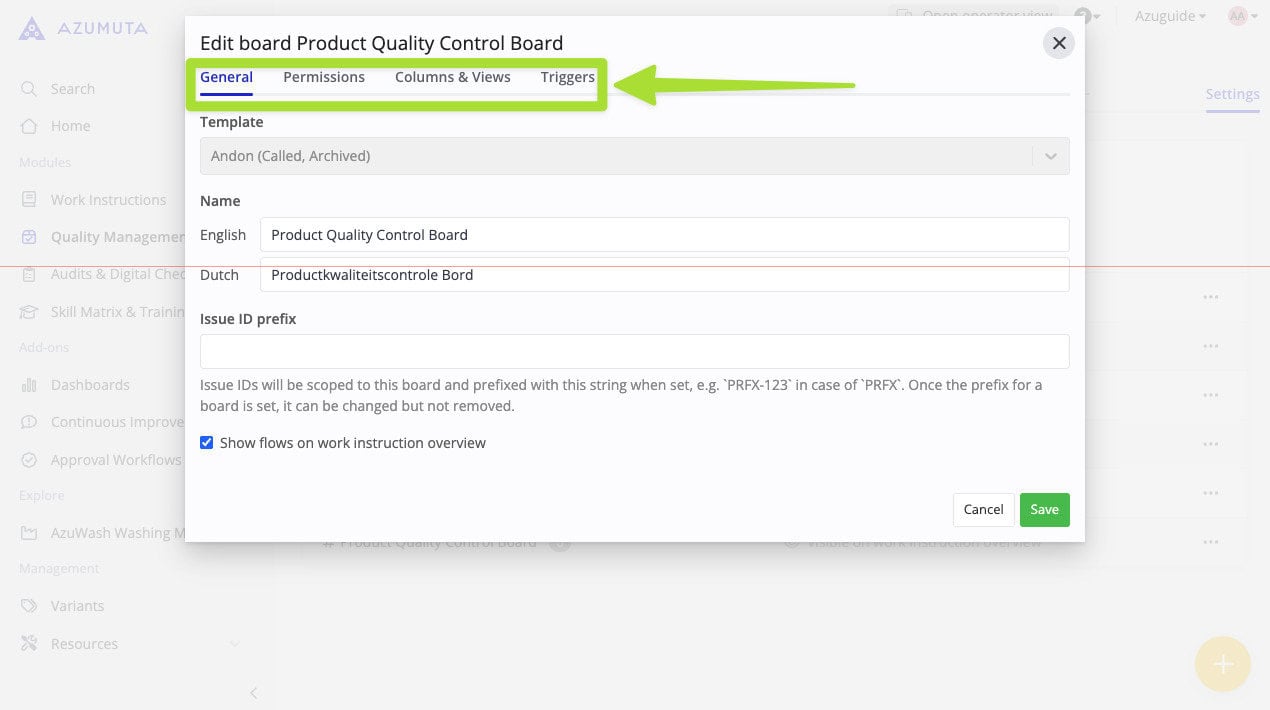Go to the Triggers tab
1270x710 pixels.
[x=567, y=77]
